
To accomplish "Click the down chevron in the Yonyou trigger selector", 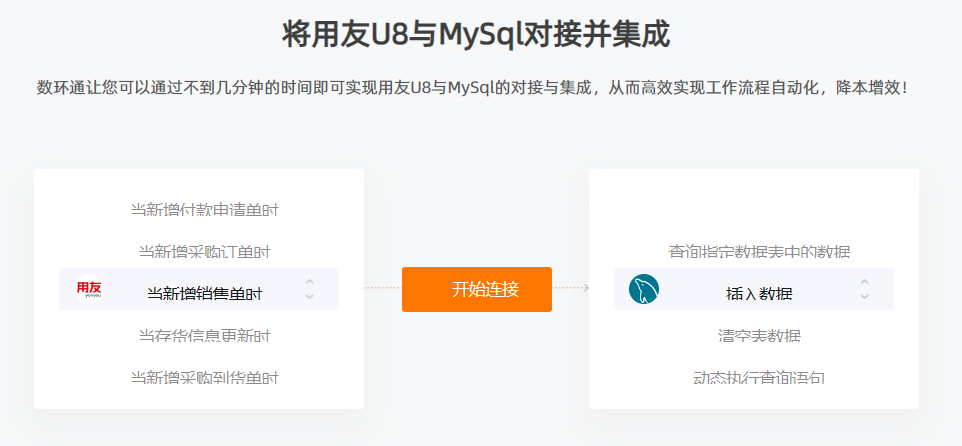I will 310,296.
